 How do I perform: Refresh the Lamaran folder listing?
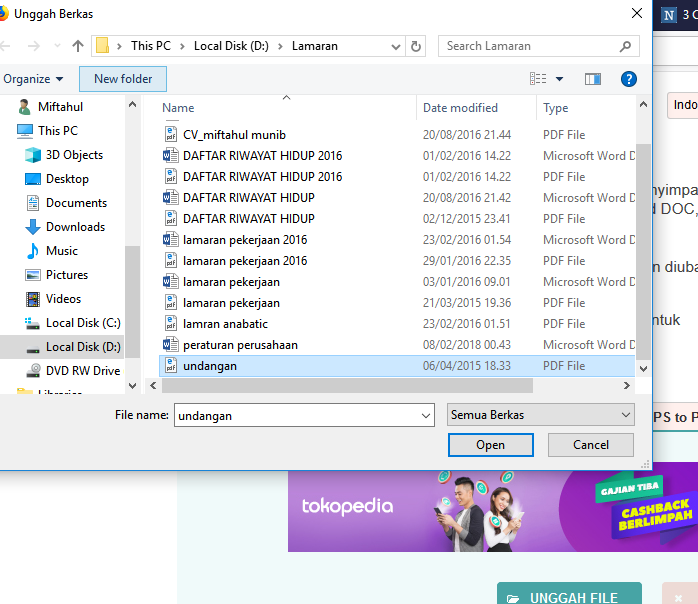tap(416, 46)
